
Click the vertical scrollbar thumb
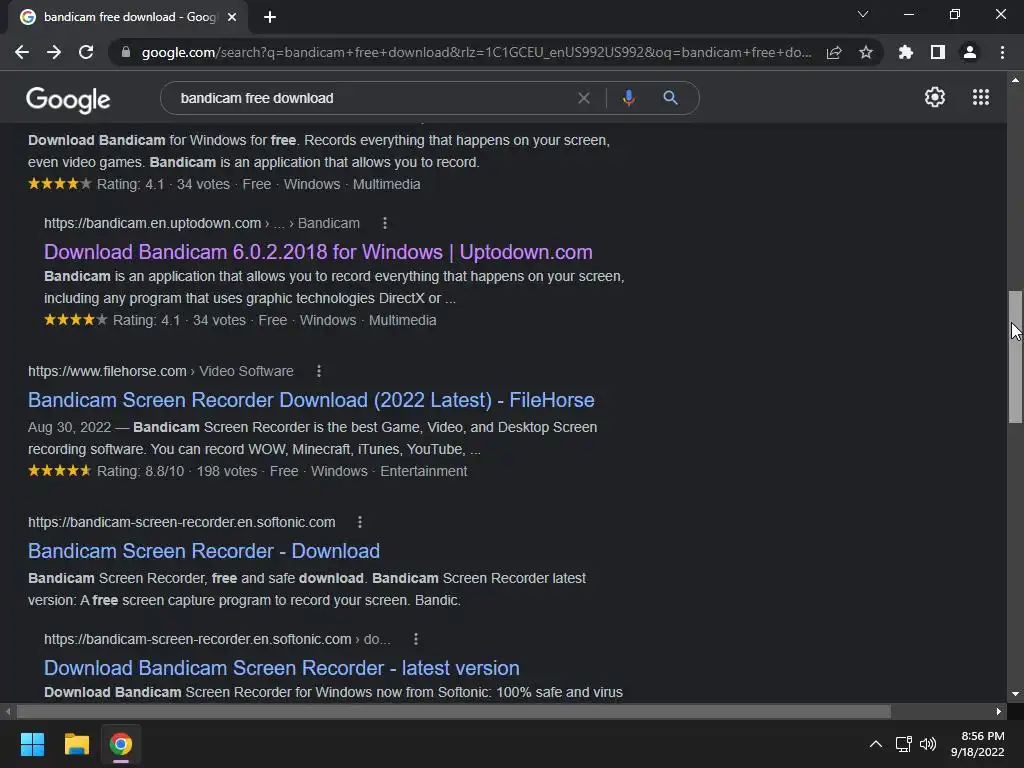point(1015,357)
